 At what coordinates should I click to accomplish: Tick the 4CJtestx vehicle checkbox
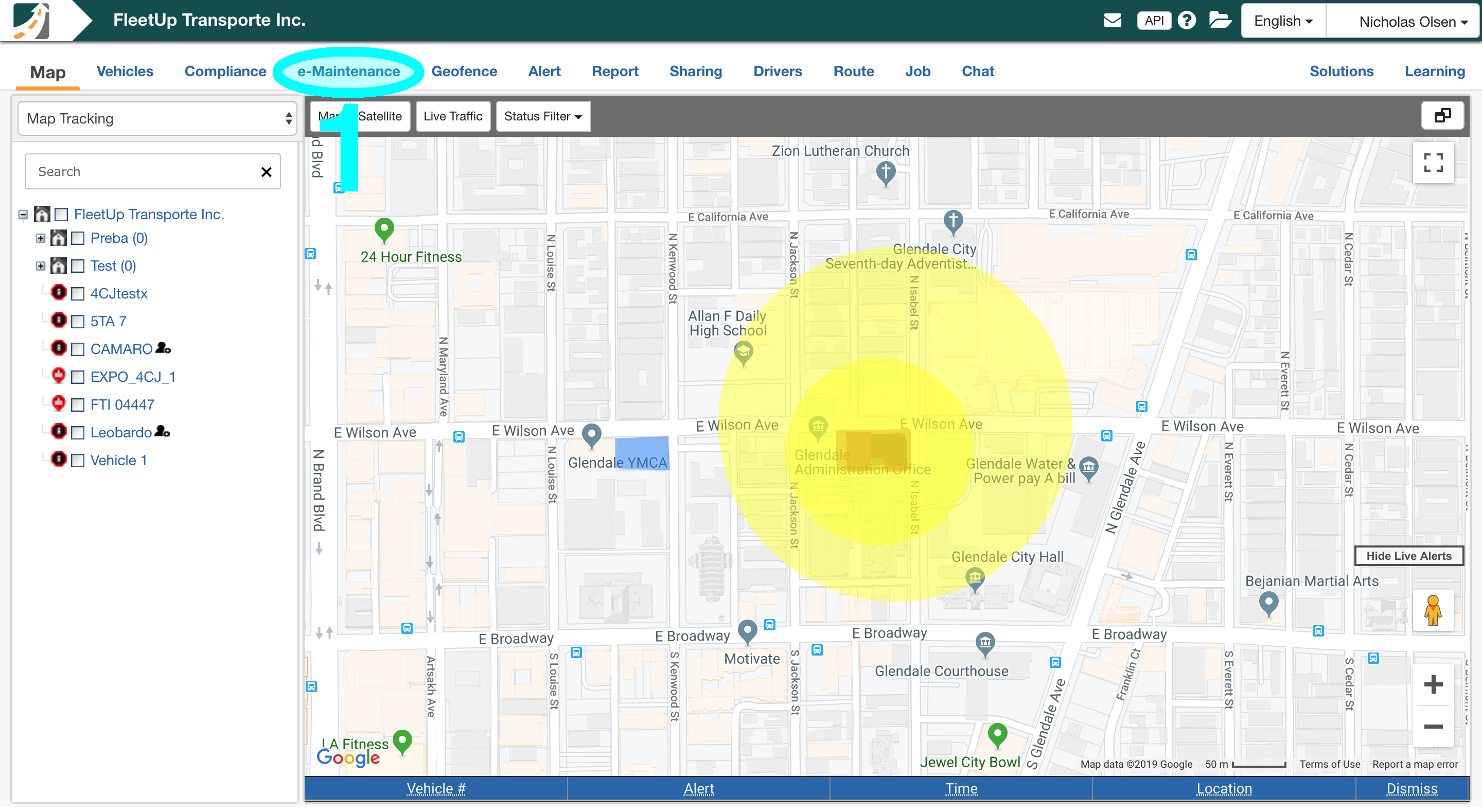78,294
